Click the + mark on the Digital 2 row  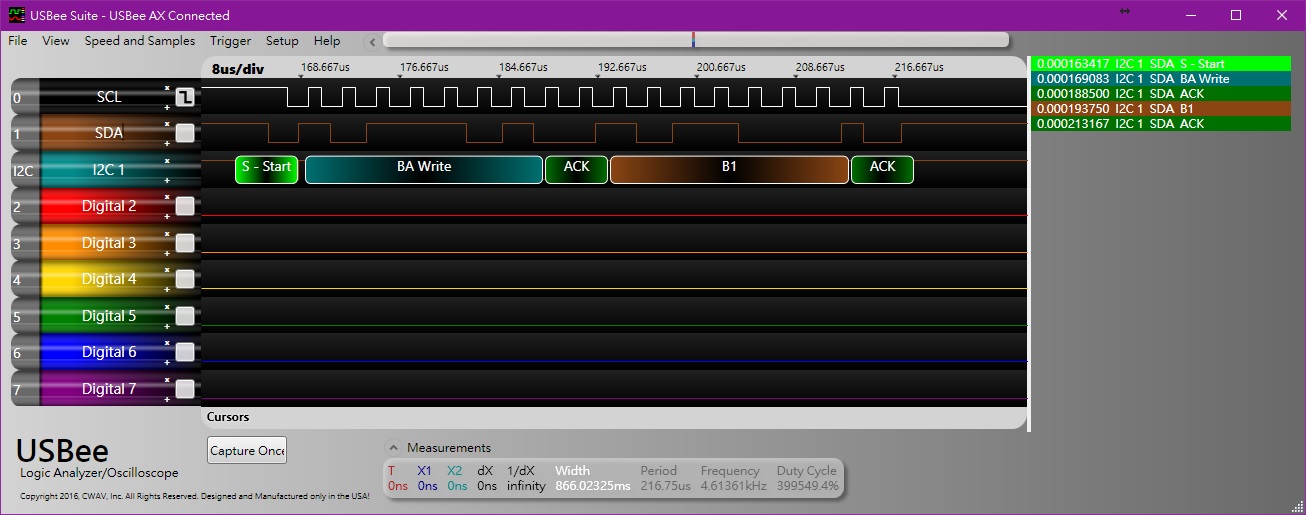point(167,216)
